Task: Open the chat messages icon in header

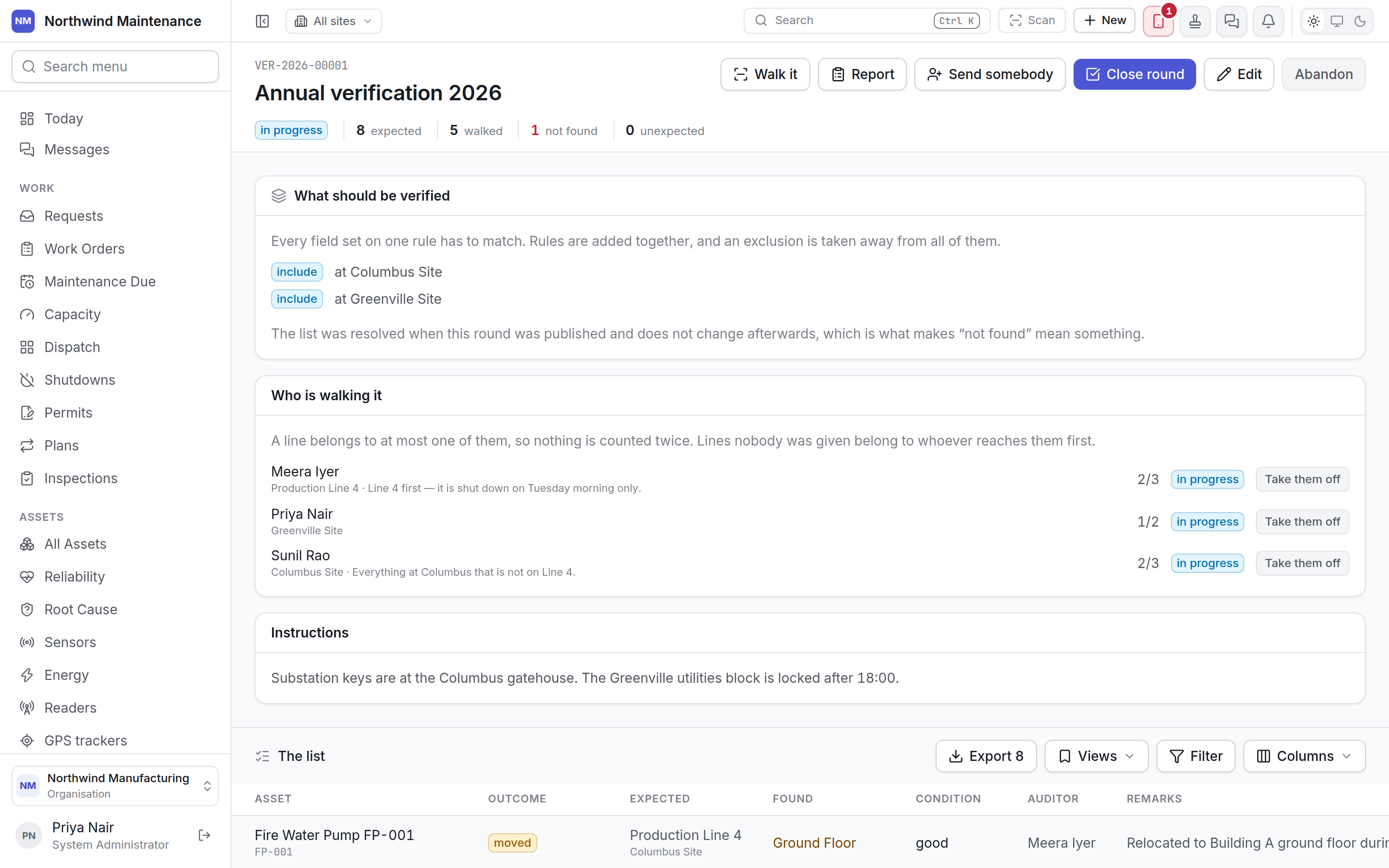Action: [1231, 21]
